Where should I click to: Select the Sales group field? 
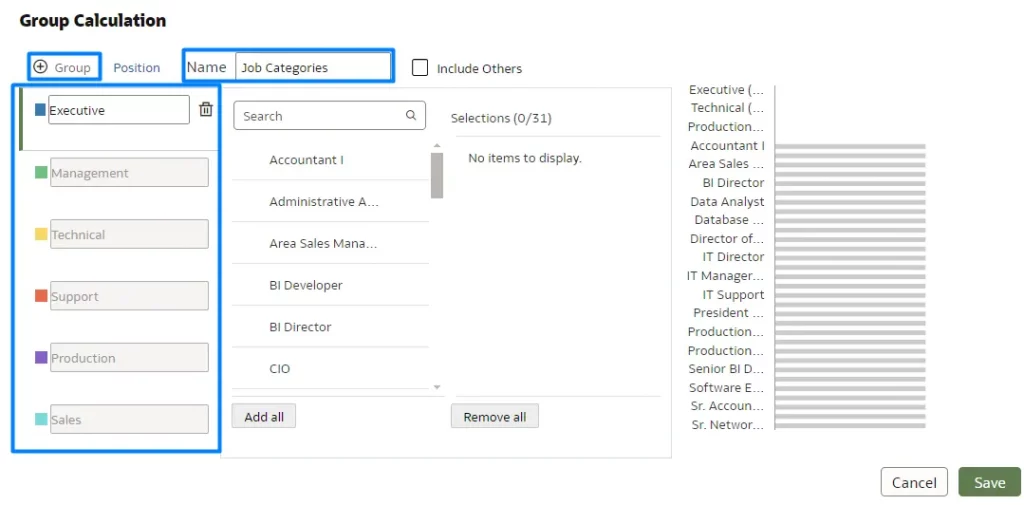pos(128,420)
